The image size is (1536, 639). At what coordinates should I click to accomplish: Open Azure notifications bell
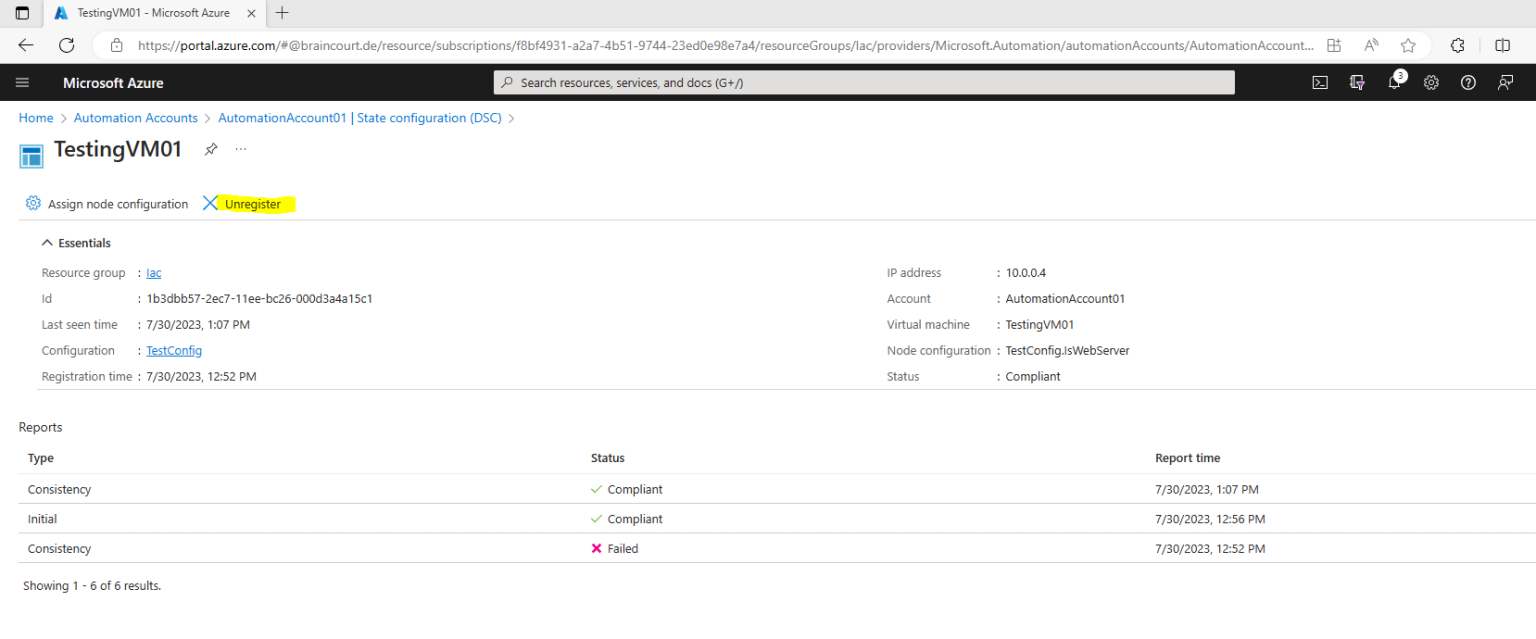(1394, 83)
